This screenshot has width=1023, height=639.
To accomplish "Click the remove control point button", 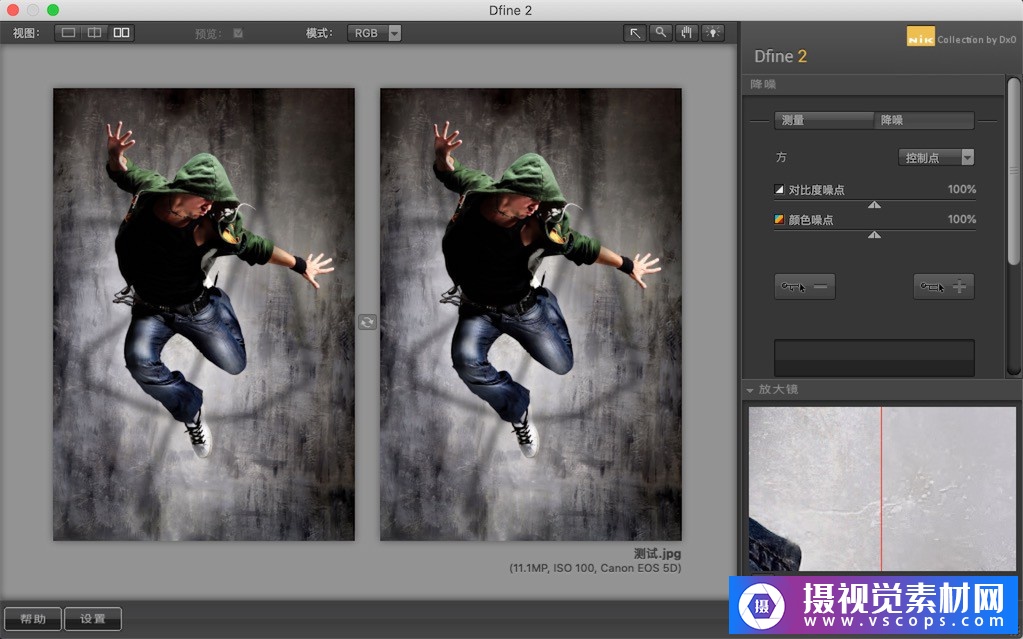I will pyautogui.click(x=805, y=287).
